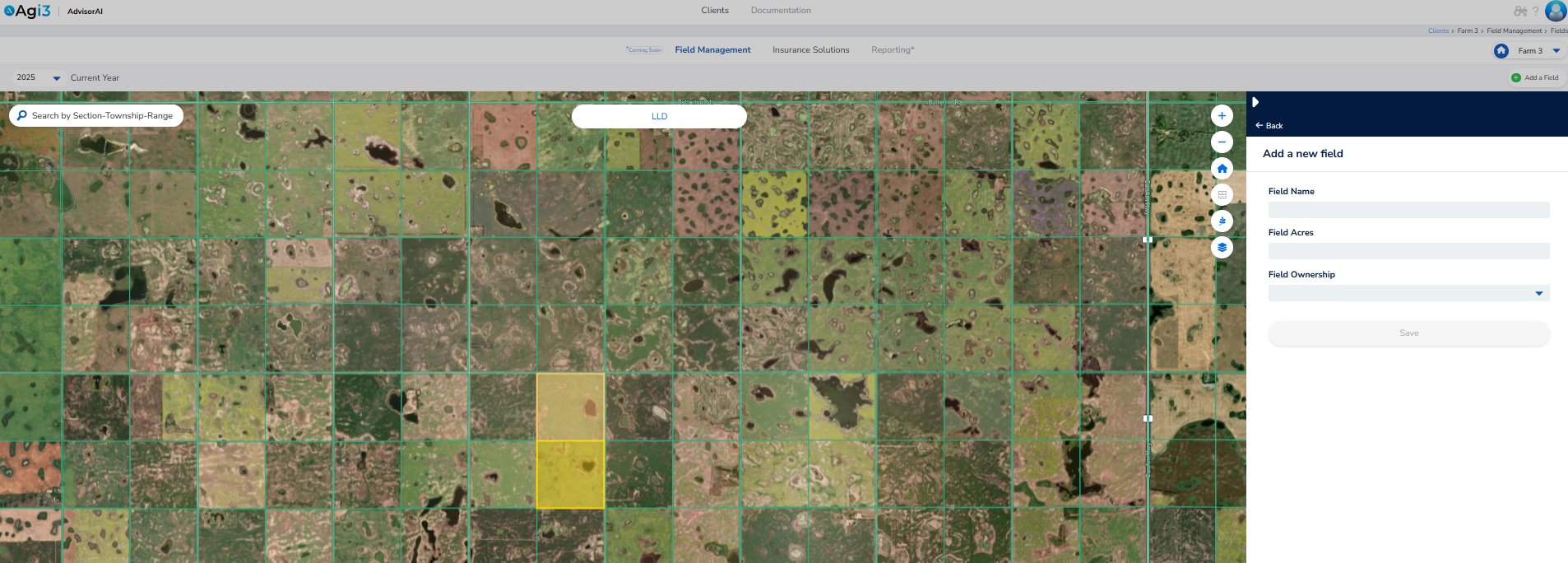1568x563 pixels.
Task: Reset map to home view
Action: [1222, 169]
